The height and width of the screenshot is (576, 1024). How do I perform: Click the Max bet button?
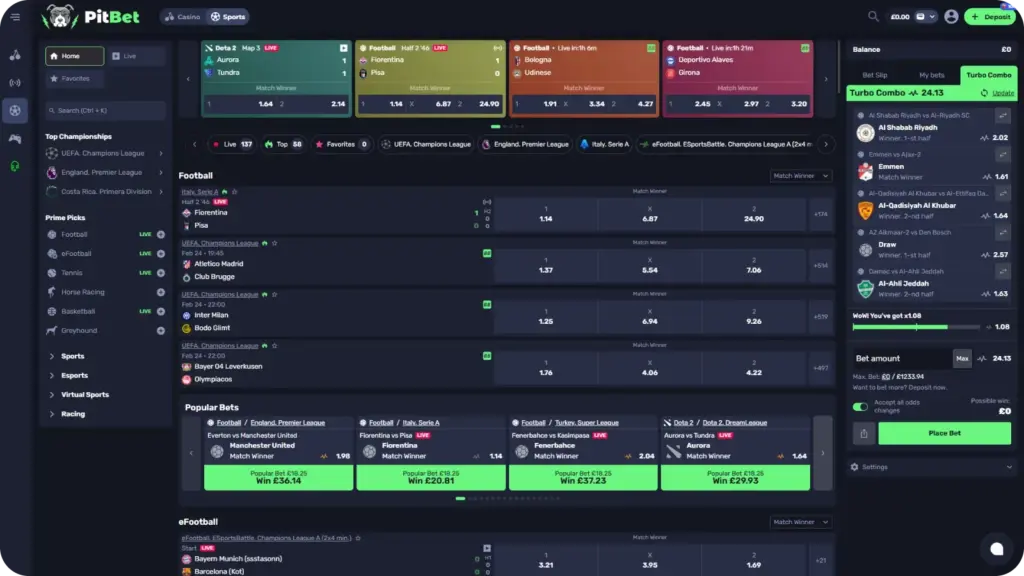pos(962,359)
